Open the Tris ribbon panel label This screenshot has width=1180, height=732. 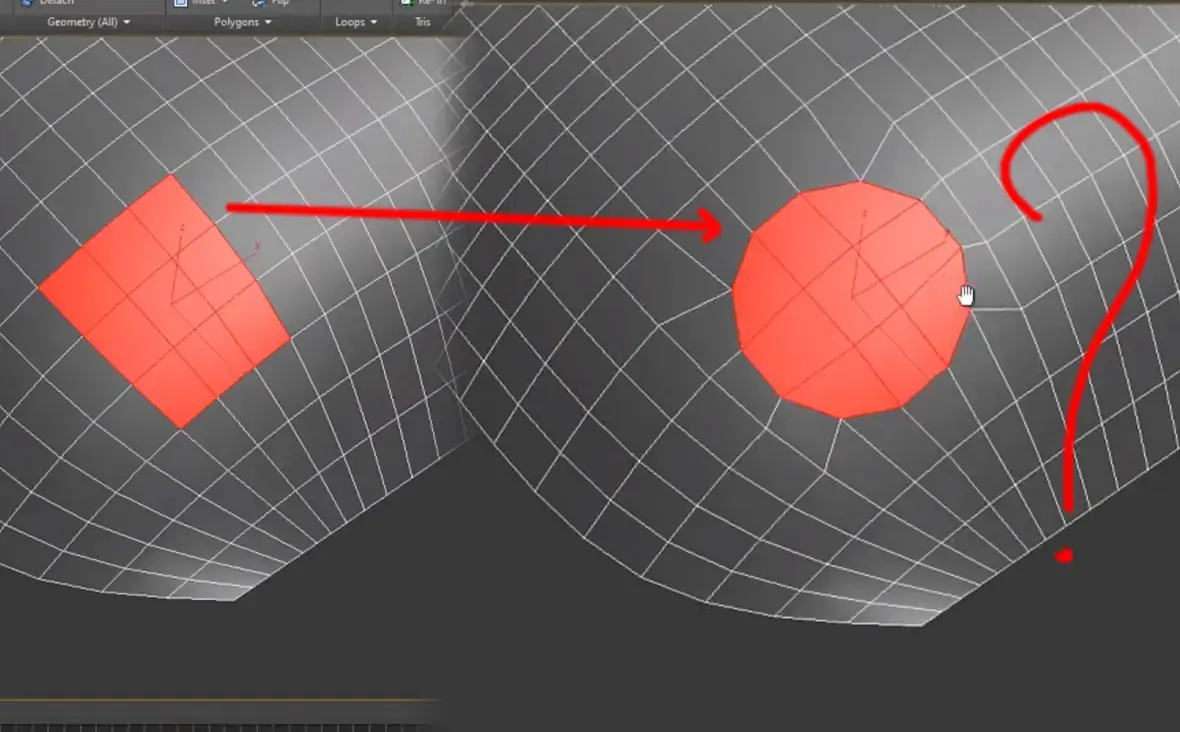(423, 22)
